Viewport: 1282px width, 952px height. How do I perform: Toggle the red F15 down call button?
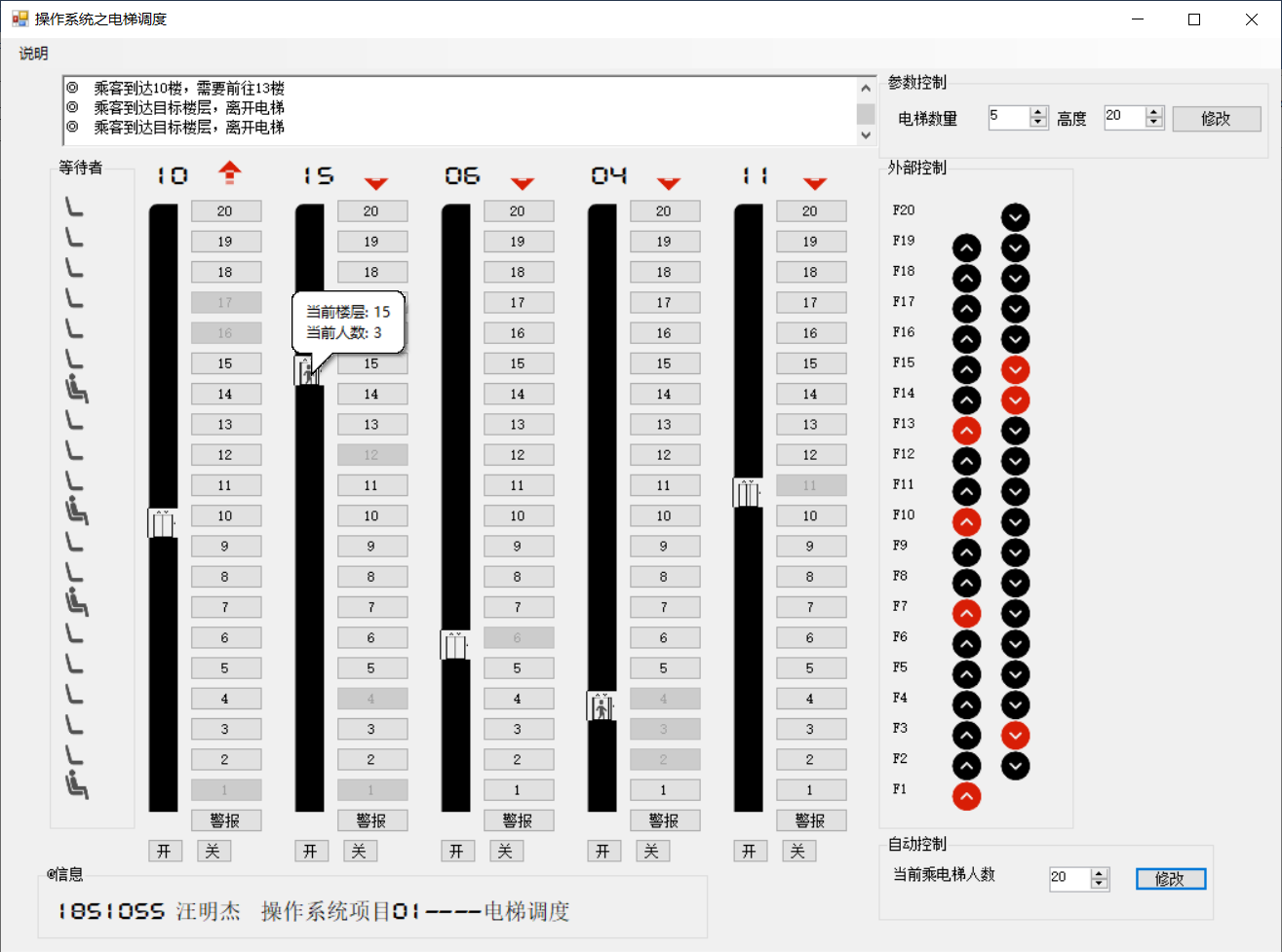tap(1015, 369)
